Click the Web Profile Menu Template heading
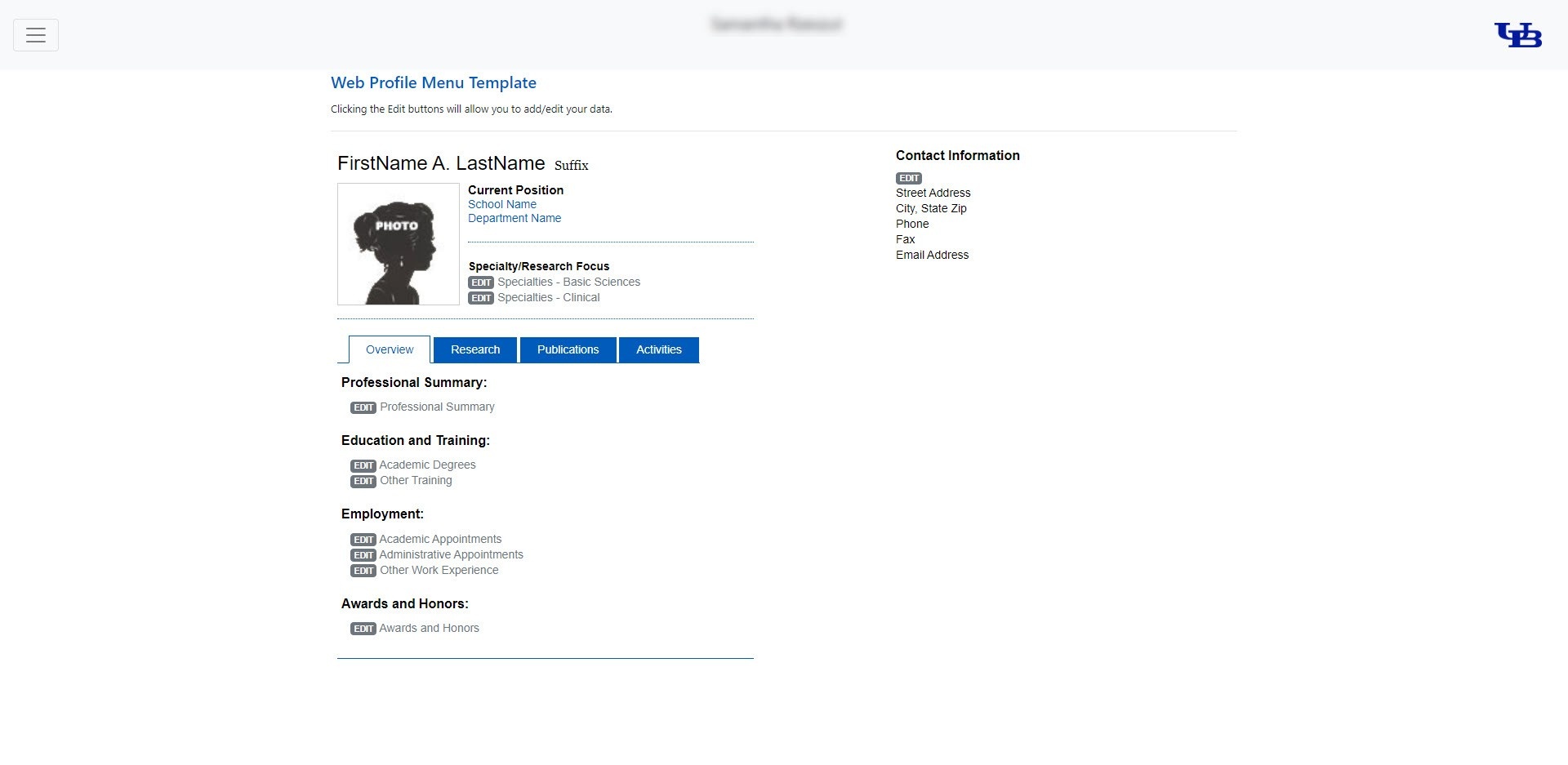Screen dimensions: 1568x765 click(x=434, y=82)
